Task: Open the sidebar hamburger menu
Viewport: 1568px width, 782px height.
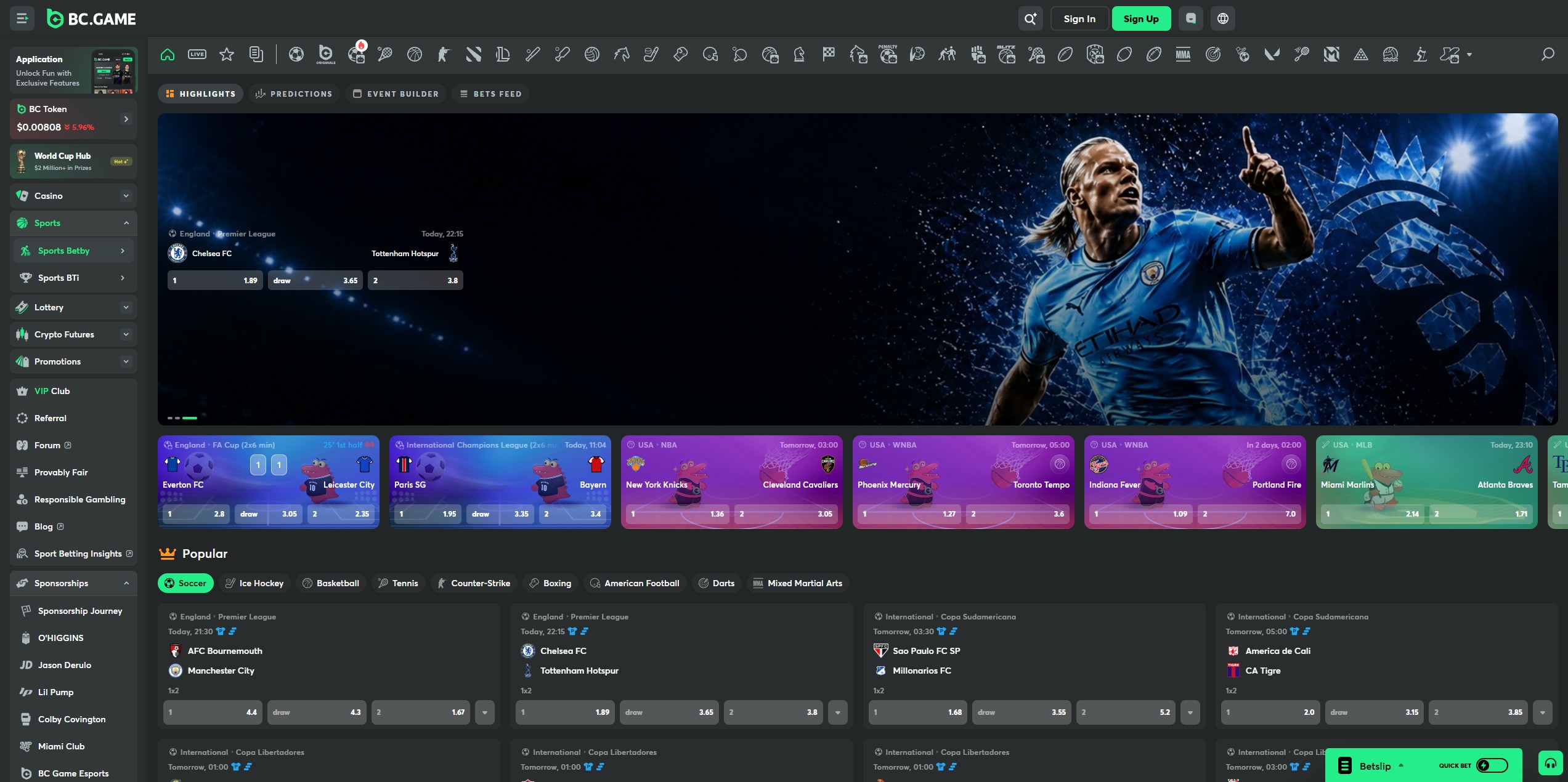Action: 22,18
